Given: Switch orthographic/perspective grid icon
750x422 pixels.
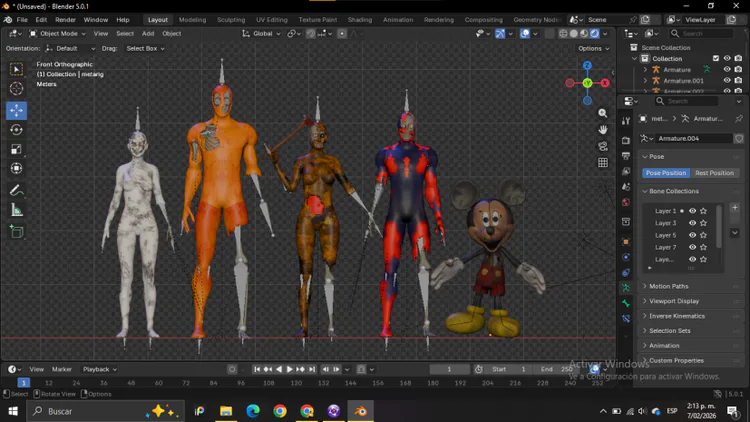Looking at the screenshot, I should 603,163.
